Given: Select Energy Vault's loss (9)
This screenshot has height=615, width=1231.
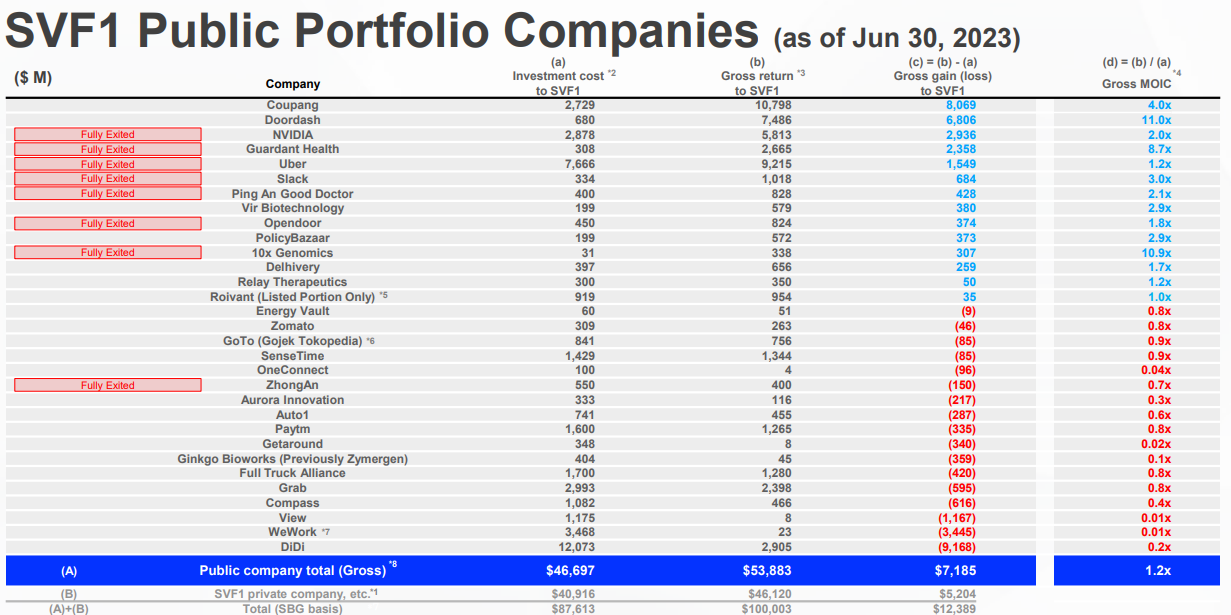Looking at the screenshot, I should tap(966, 311).
